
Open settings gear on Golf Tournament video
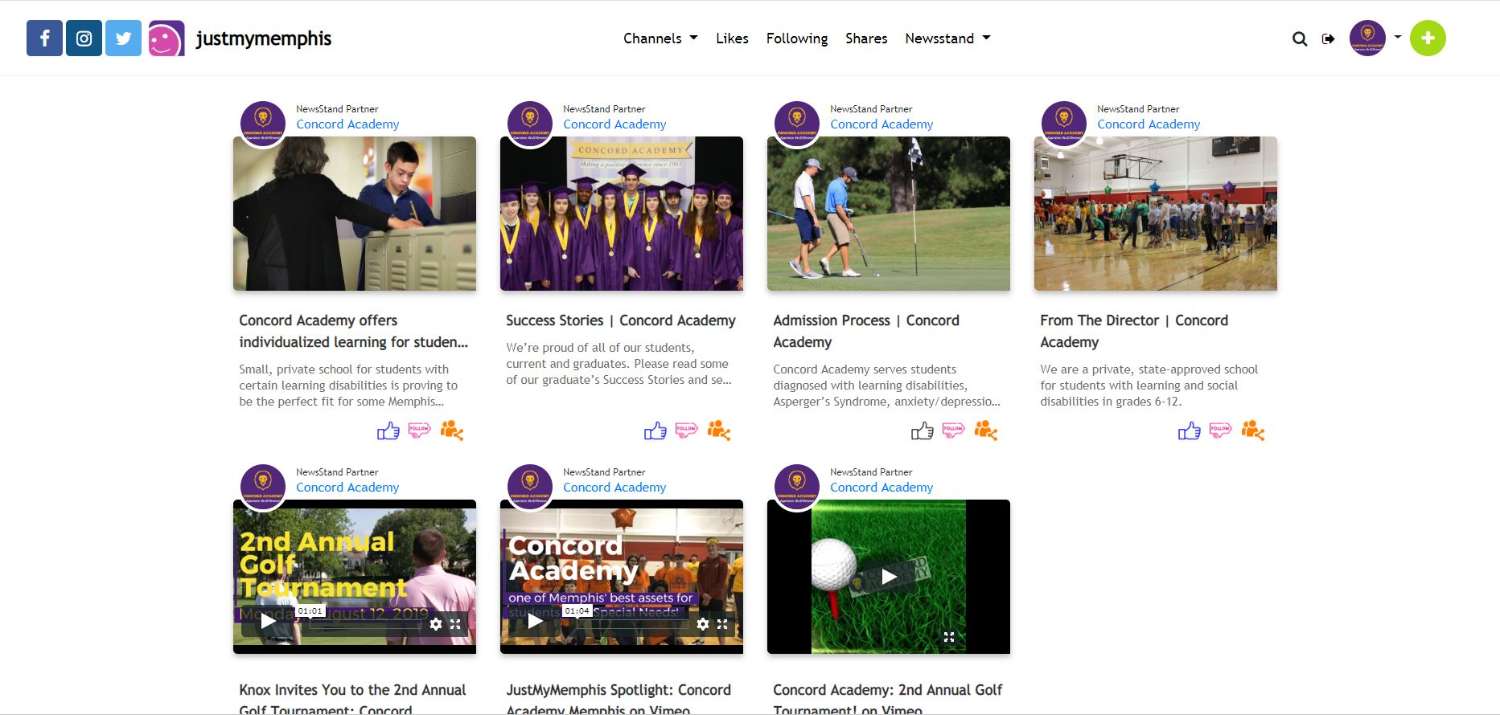(x=436, y=623)
